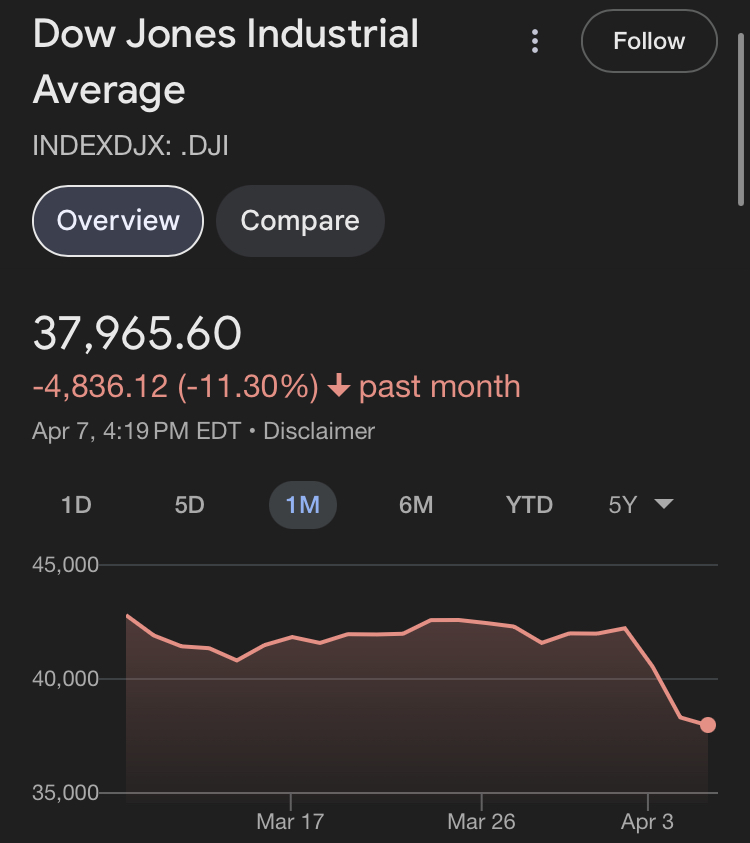Show the 5D chart range

[189, 505]
